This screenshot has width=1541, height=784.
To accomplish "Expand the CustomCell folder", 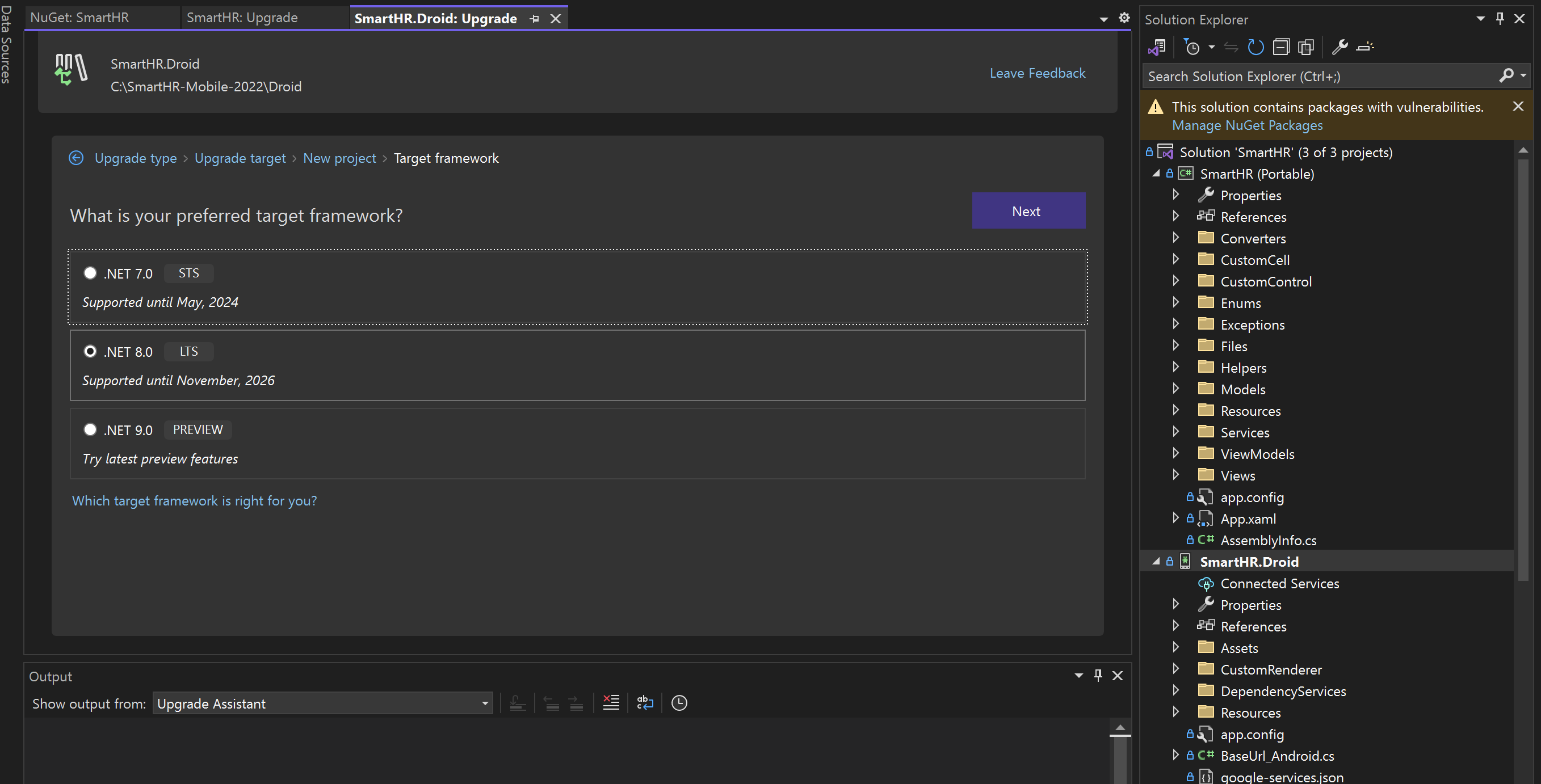I will click(1175, 259).
